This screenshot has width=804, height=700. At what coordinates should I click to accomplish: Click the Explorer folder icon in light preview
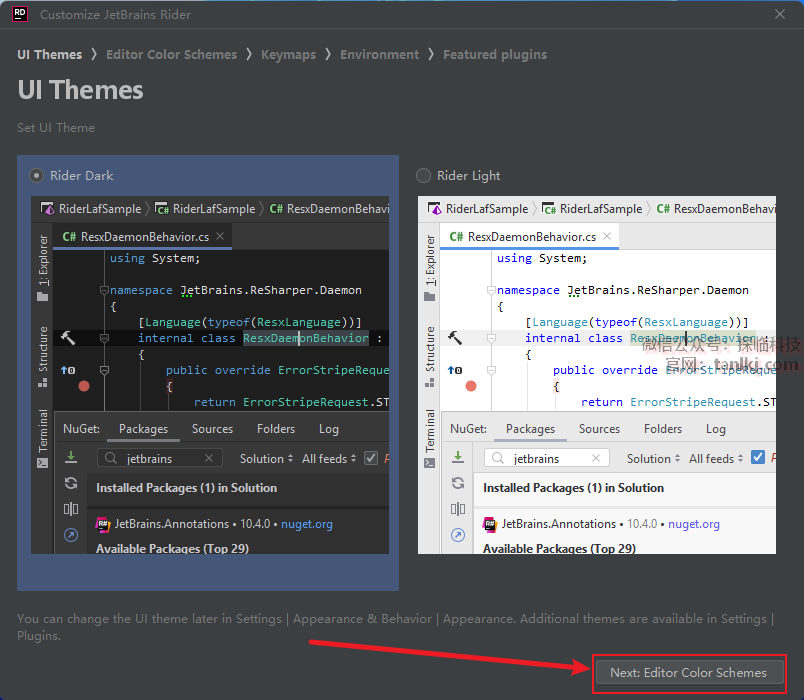pyautogui.click(x=431, y=296)
